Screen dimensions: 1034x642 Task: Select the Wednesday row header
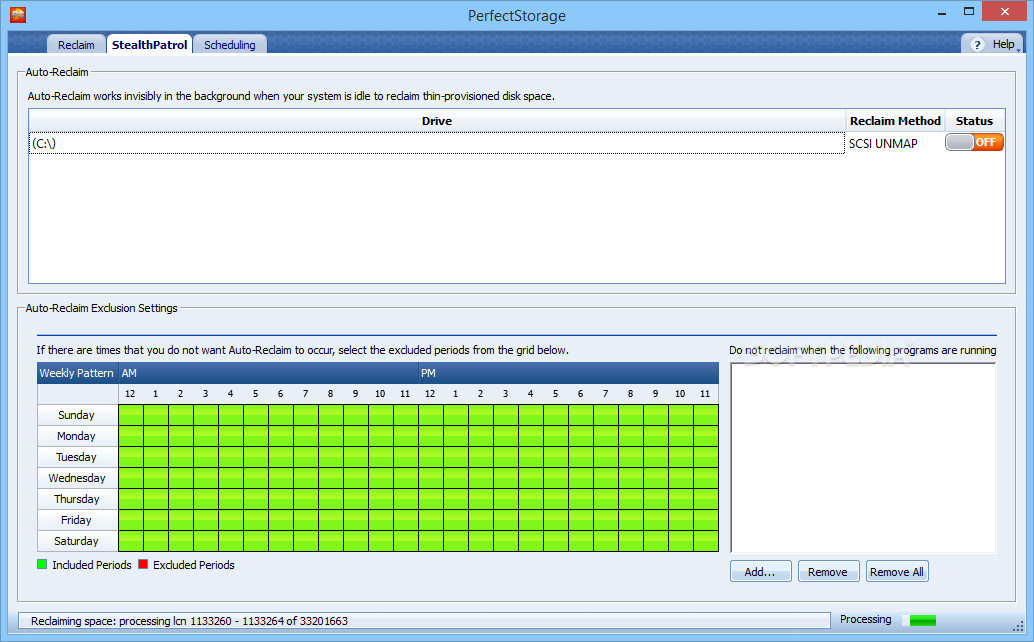coord(76,478)
